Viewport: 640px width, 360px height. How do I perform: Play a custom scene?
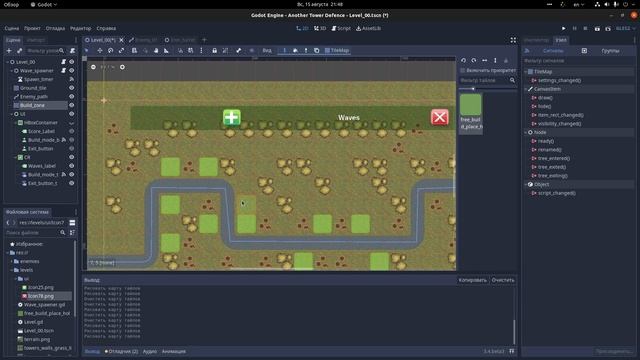tap(608, 29)
